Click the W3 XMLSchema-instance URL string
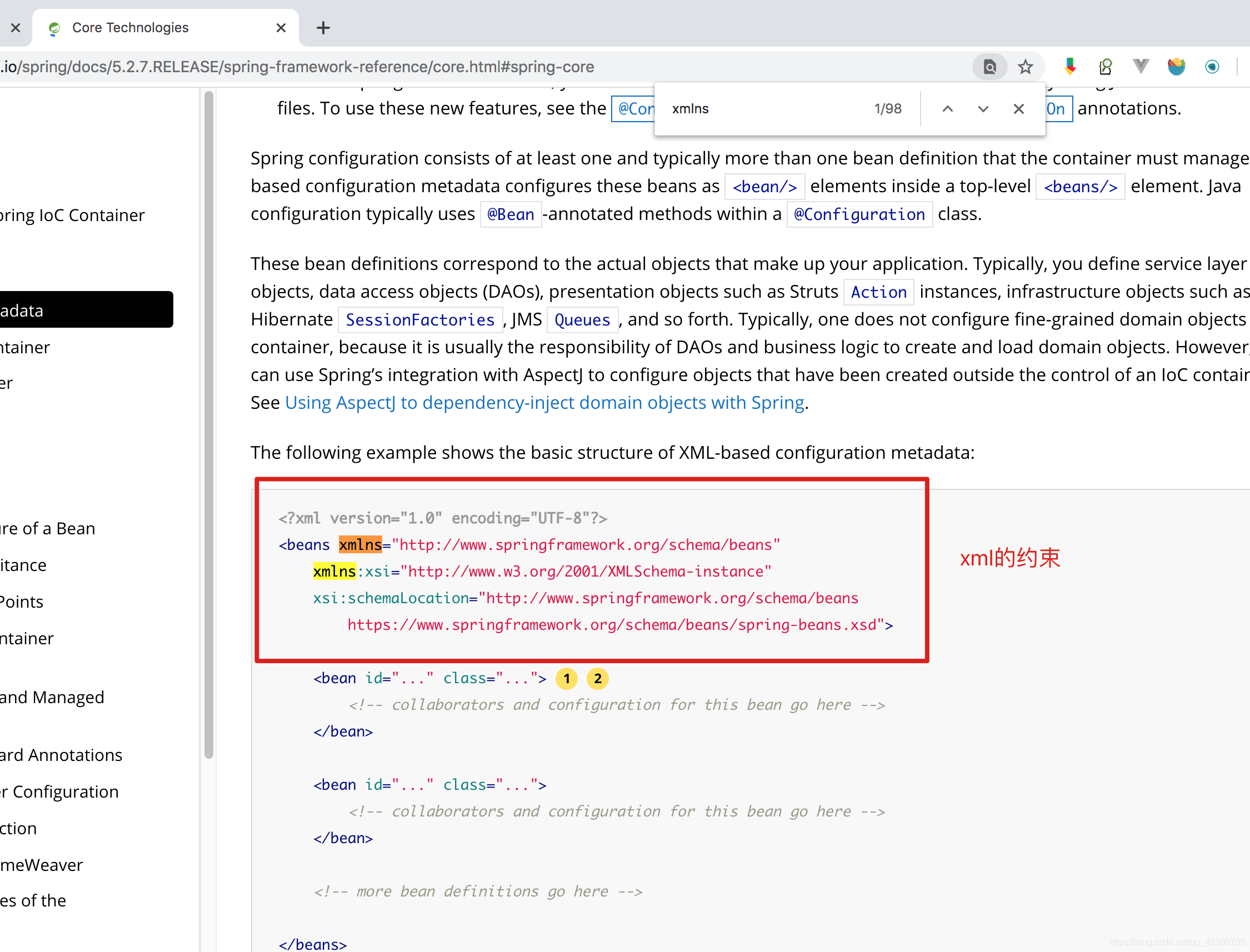 [x=586, y=572]
